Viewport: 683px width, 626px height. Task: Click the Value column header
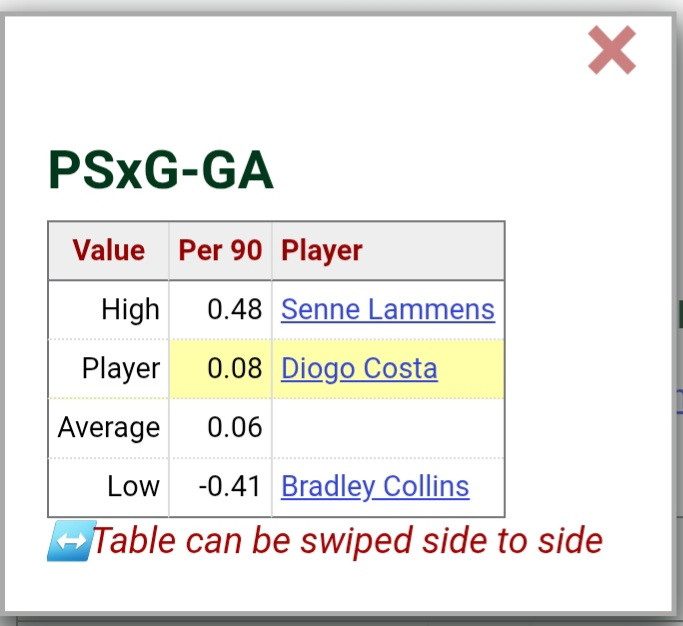[x=108, y=250]
